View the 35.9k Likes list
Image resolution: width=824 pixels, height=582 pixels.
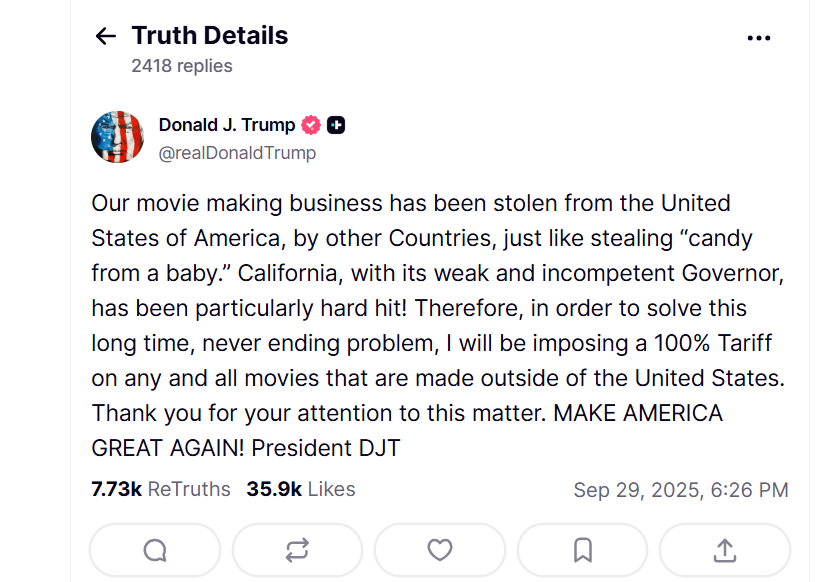301,490
